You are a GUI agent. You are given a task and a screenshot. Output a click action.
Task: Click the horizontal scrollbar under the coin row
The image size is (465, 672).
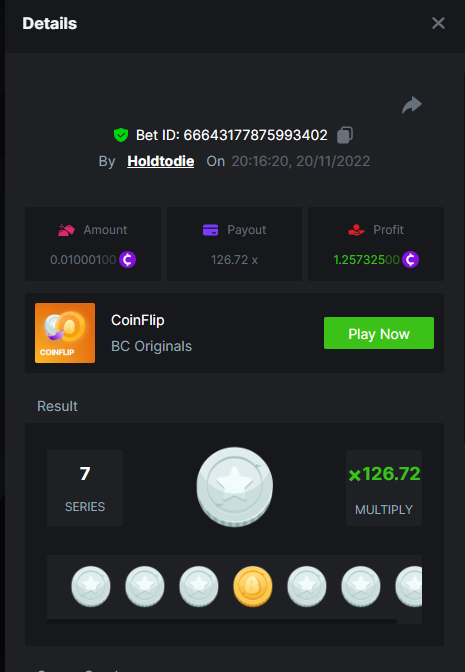coord(222,621)
